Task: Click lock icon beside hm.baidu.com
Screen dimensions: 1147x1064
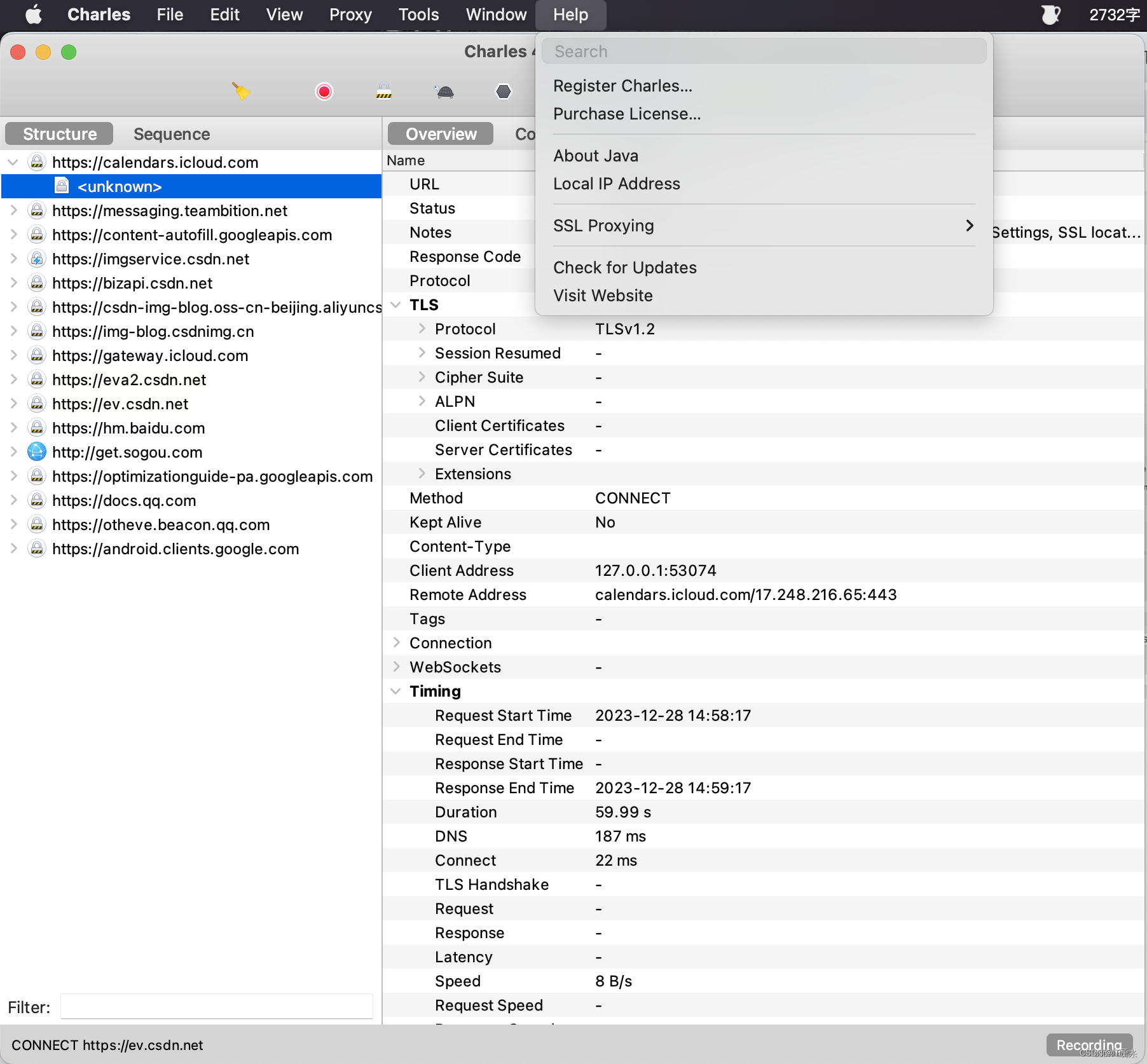Action: click(x=37, y=428)
